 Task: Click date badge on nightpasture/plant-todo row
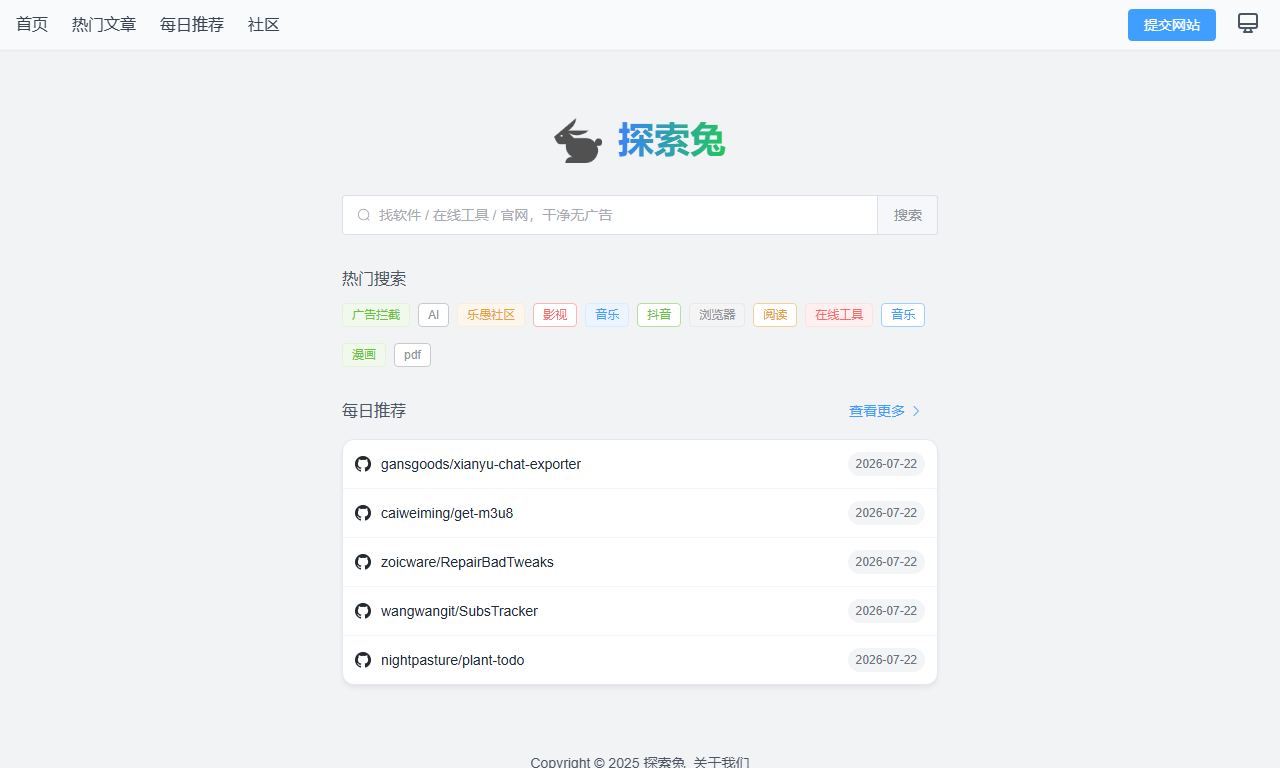(x=886, y=660)
